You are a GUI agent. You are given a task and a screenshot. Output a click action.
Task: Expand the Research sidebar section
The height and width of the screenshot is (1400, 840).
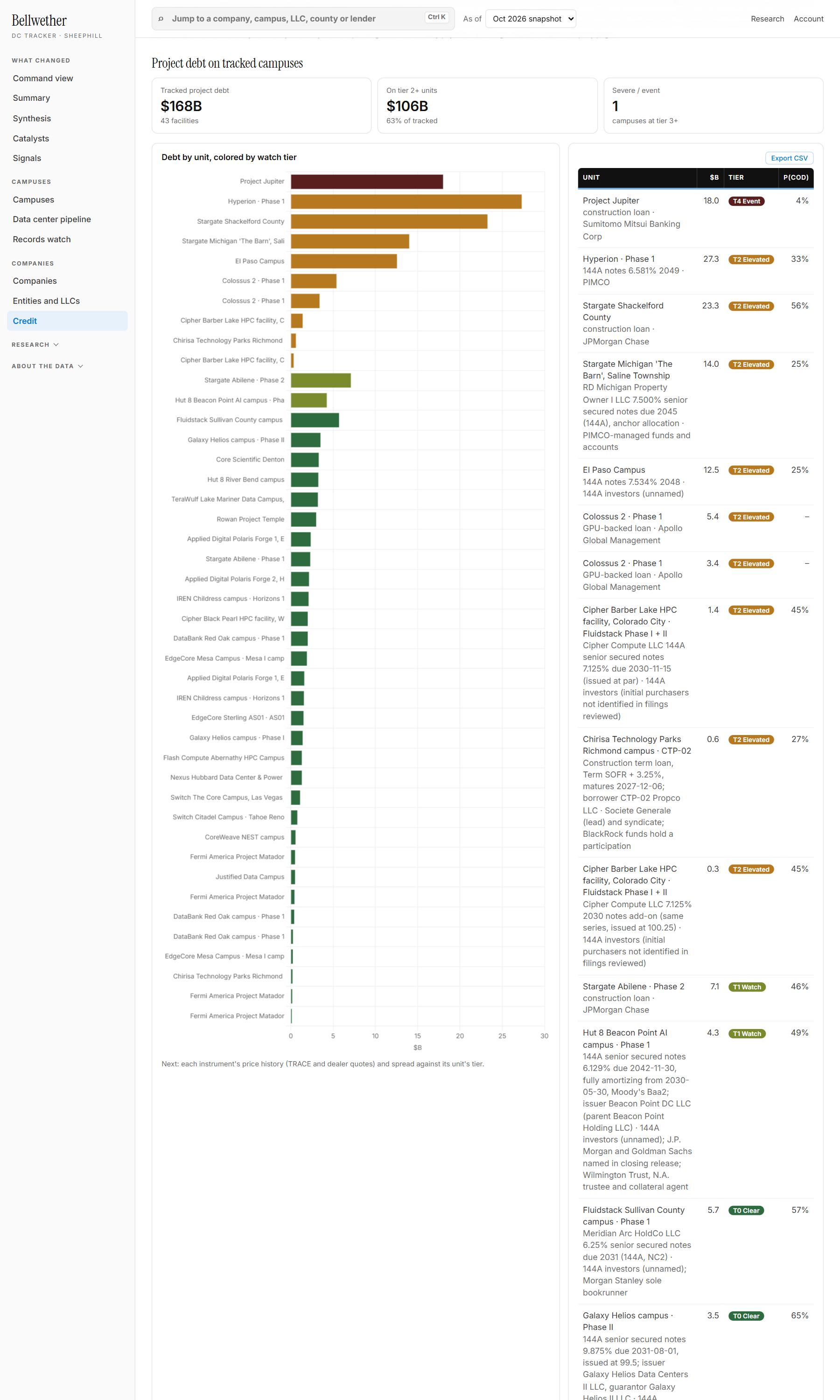pos(35,344)
